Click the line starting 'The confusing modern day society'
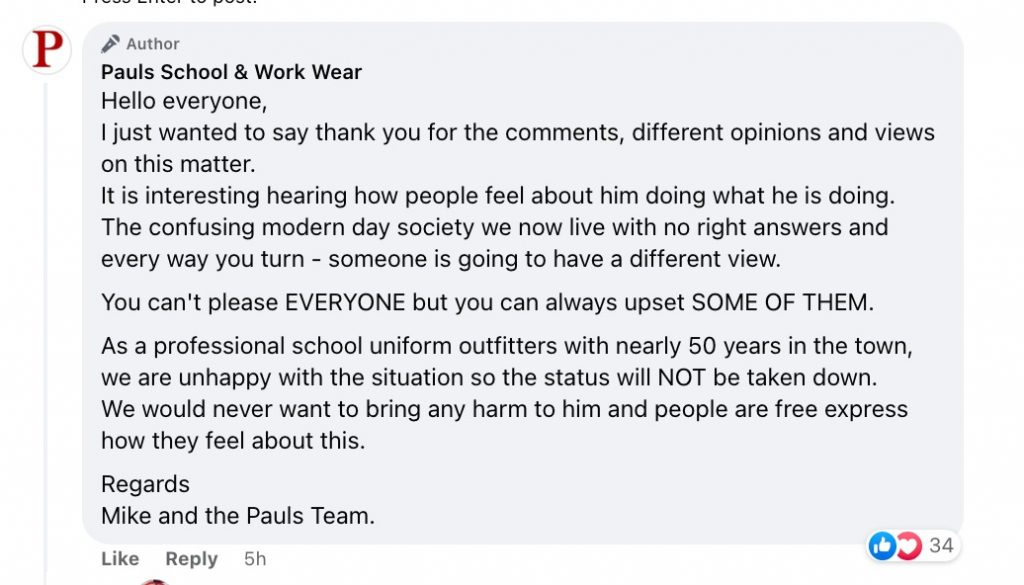 (494, 226)
